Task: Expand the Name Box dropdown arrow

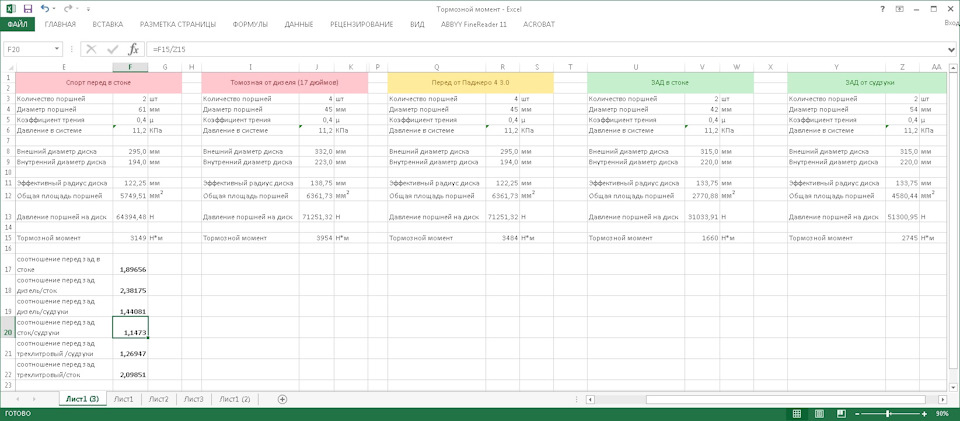Action: 57,48
